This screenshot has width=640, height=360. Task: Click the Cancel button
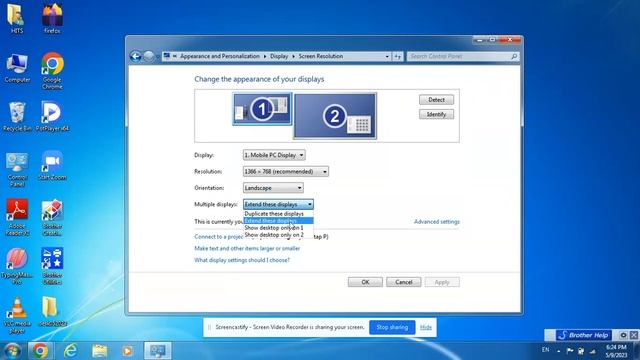click(x=404, y=282)
